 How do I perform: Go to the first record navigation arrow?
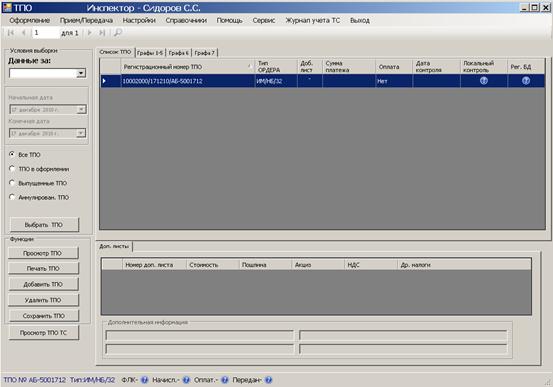click(11, 33)
